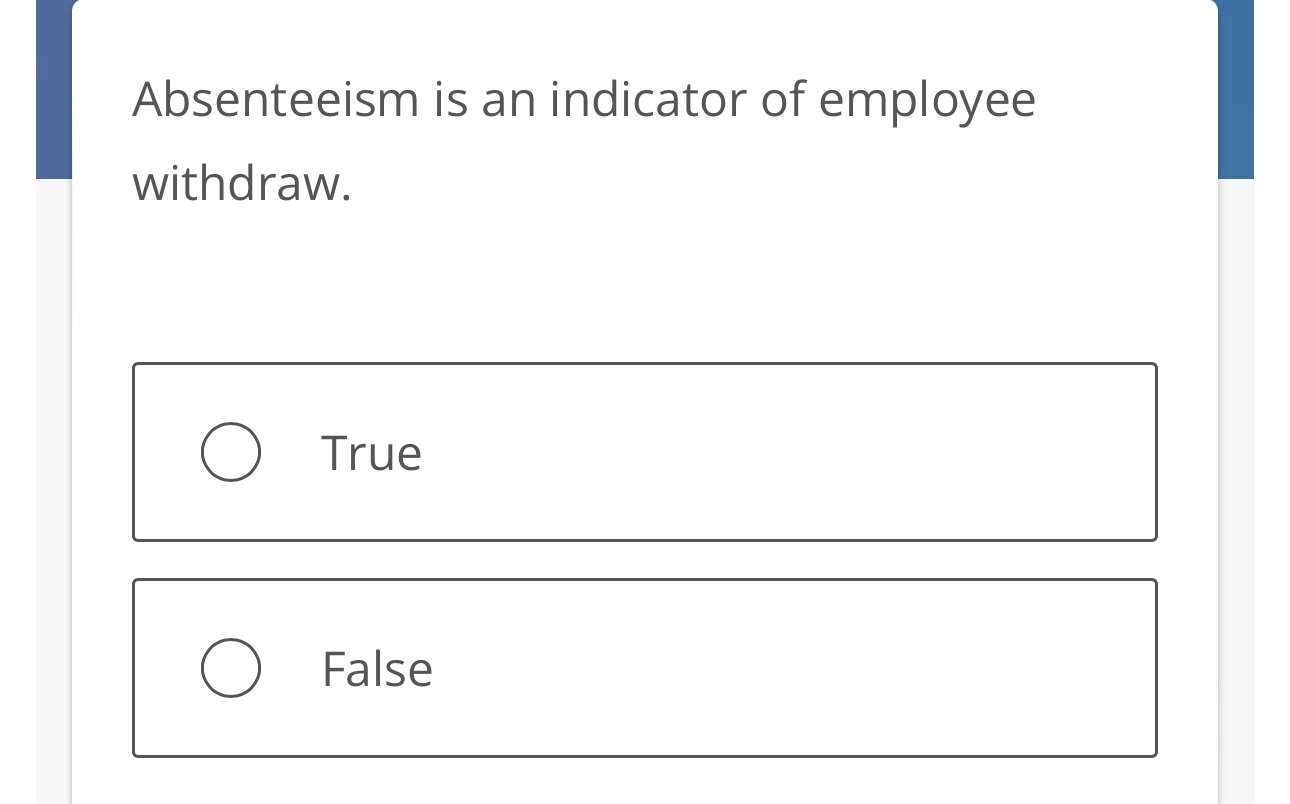Click the border of the False option

click(645, 580)
